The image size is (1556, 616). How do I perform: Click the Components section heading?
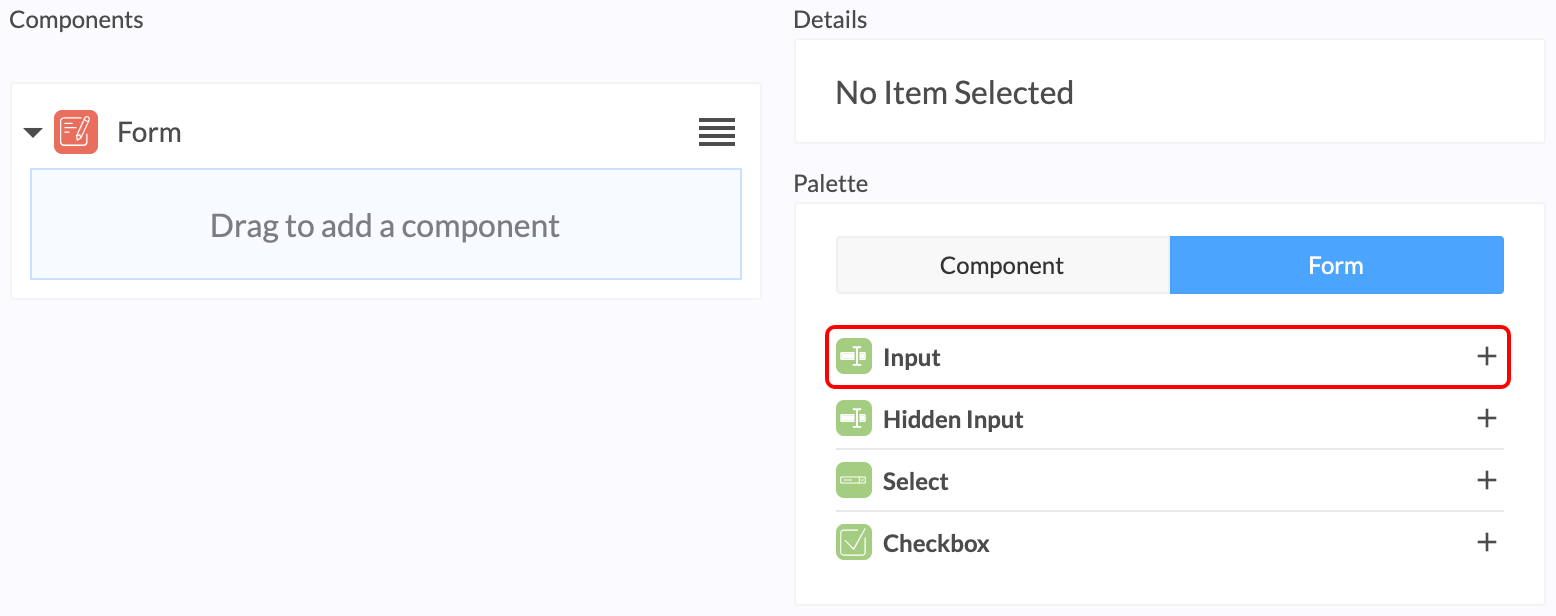pyautogui.click(x=76, y=19)
